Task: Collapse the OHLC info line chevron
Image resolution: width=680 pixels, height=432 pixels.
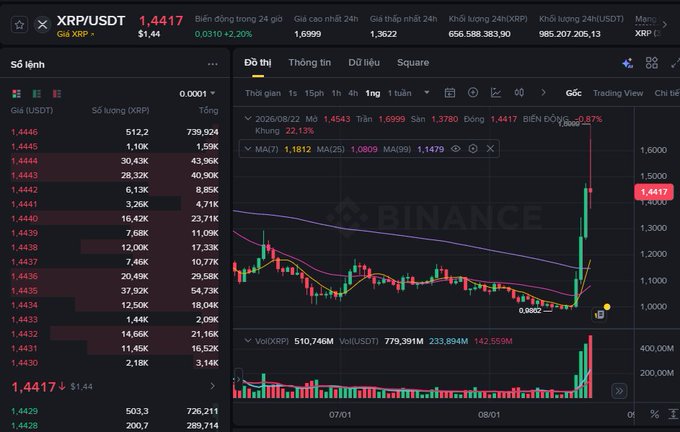Action: [x=248, y=118]
